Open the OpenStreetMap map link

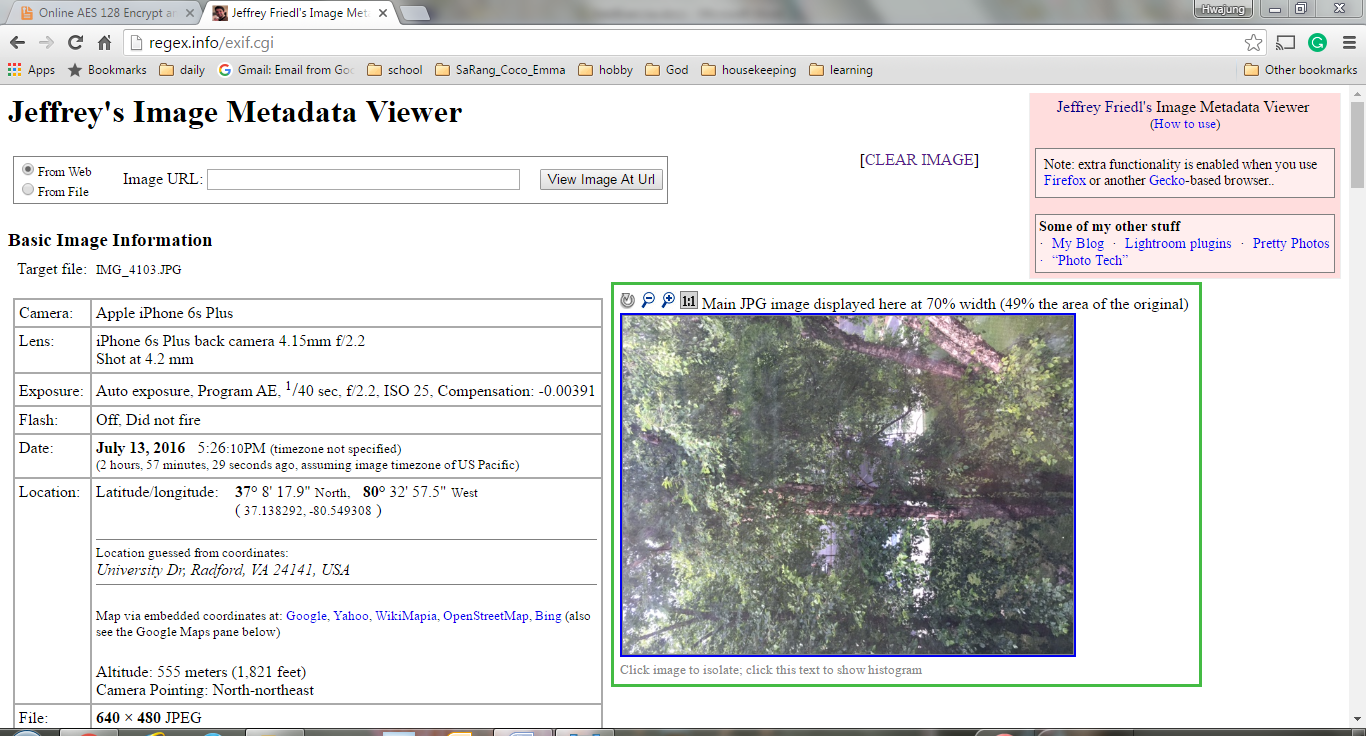point(486,616)
